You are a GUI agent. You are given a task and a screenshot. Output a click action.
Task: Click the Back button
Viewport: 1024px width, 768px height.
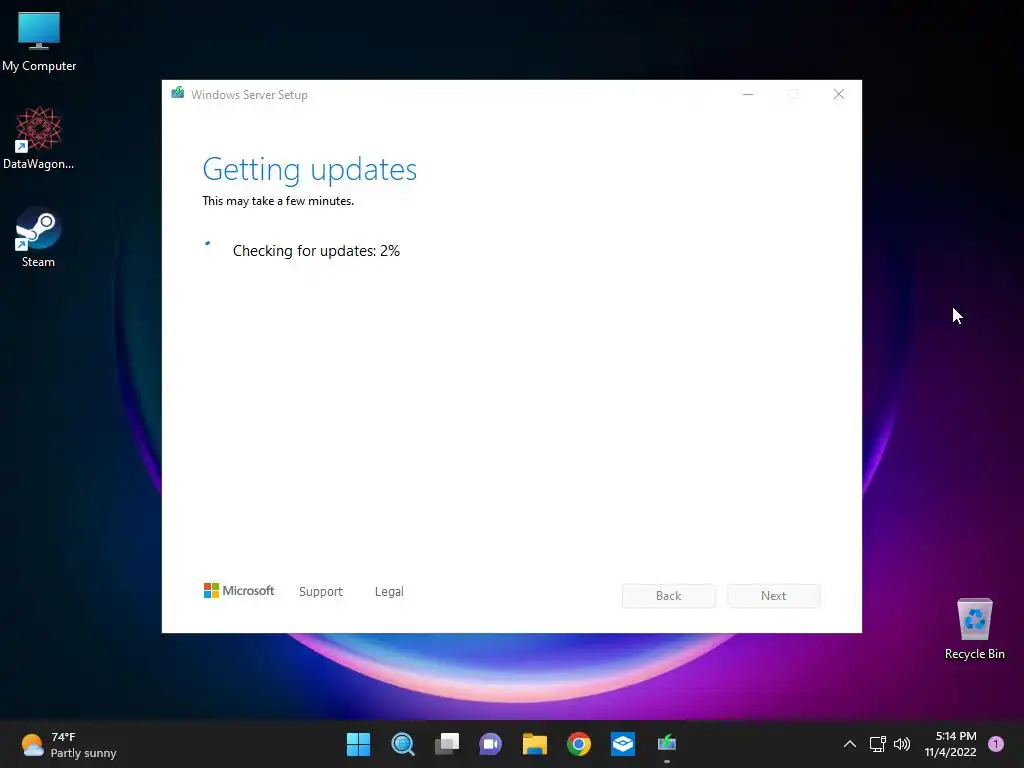[x=669, y=596]
